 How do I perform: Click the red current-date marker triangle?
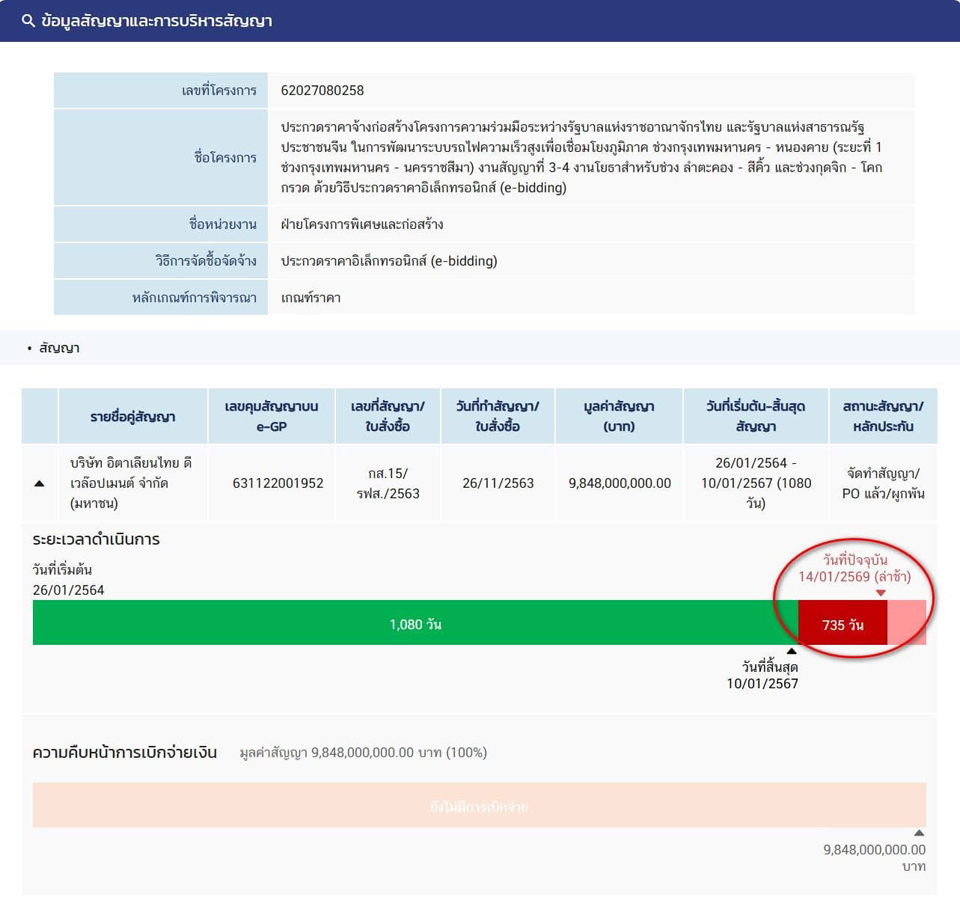point(880,594)
